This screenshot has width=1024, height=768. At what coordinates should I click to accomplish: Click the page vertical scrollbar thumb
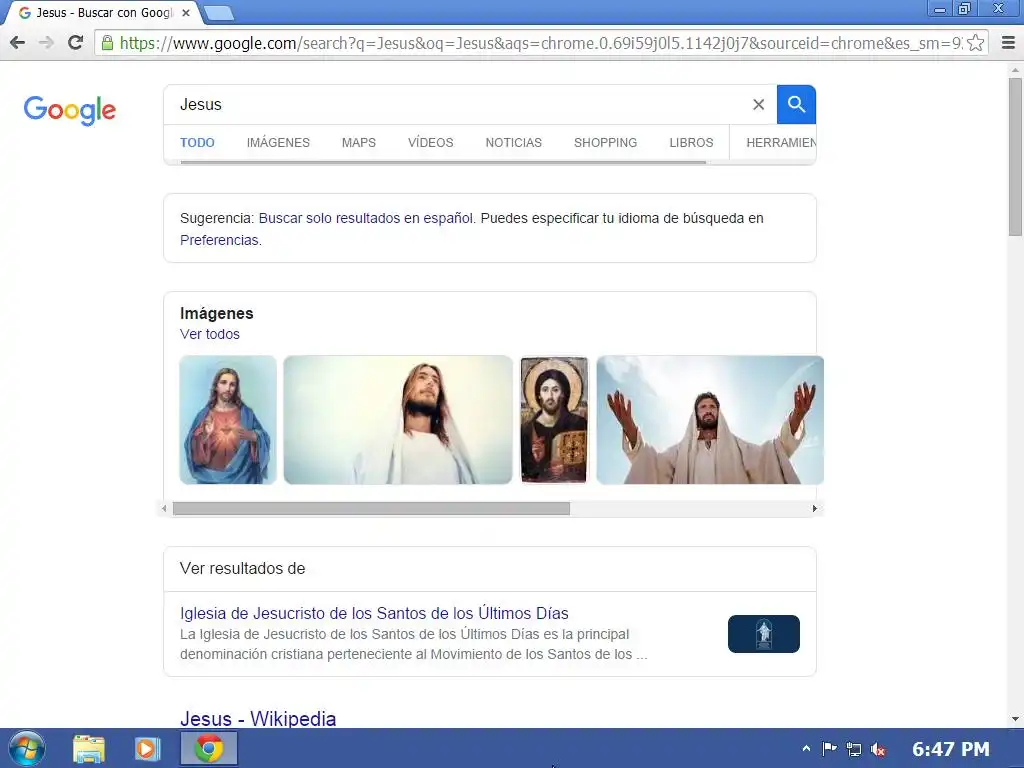(x=1015, y=157)
